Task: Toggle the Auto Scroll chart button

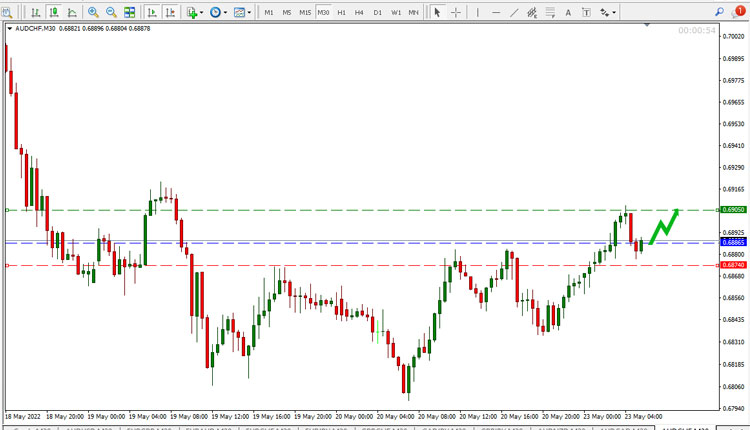Action: (152, 12)
